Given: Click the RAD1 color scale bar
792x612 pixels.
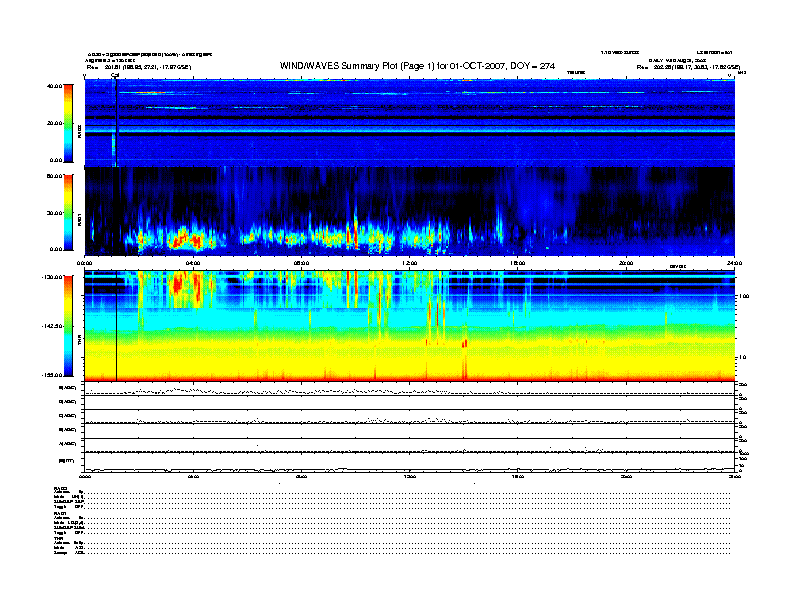Looking at the screenshot, I should [68, 213].
